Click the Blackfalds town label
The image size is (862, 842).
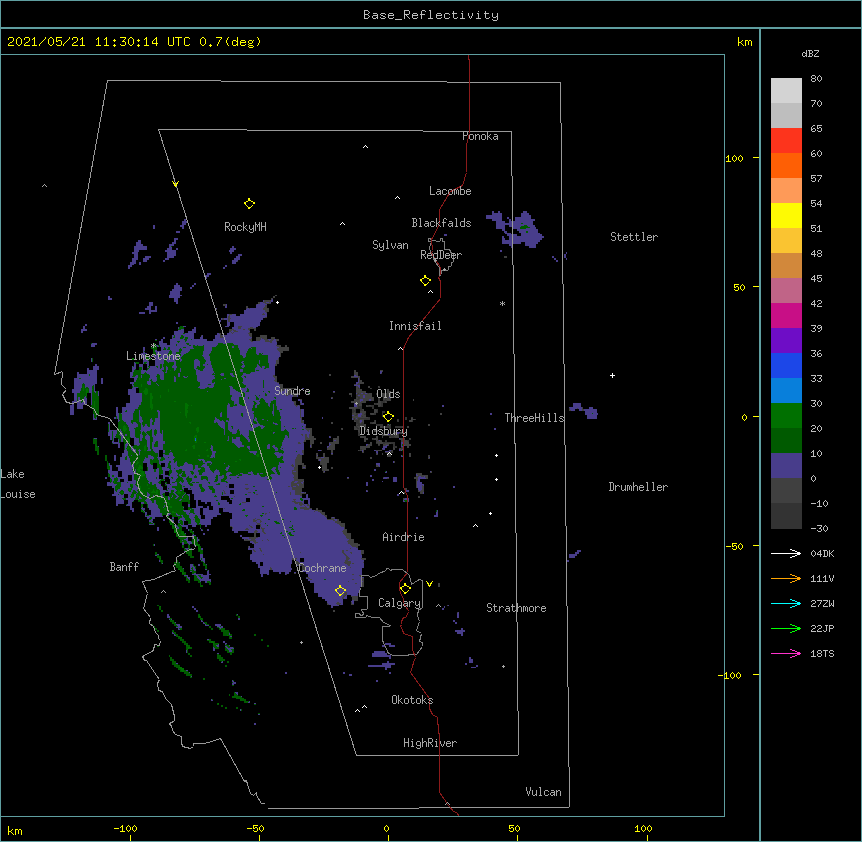(441, 223)
